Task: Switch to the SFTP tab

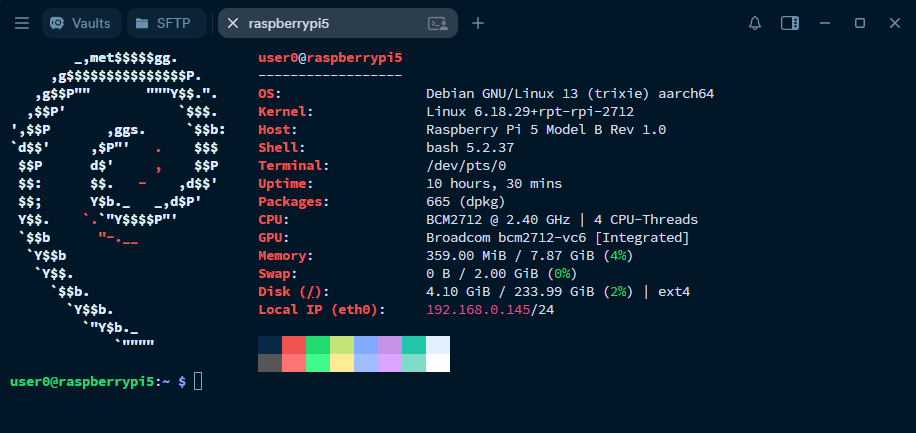Action: (x=167, y=23)
